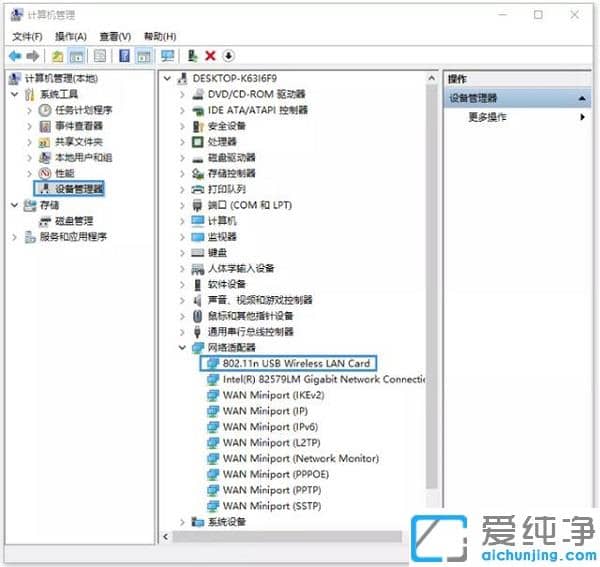Viewport: 600px width, 567px height.
Task: Select WAN Miniport (PPPOE)
Action: point(276,474)
